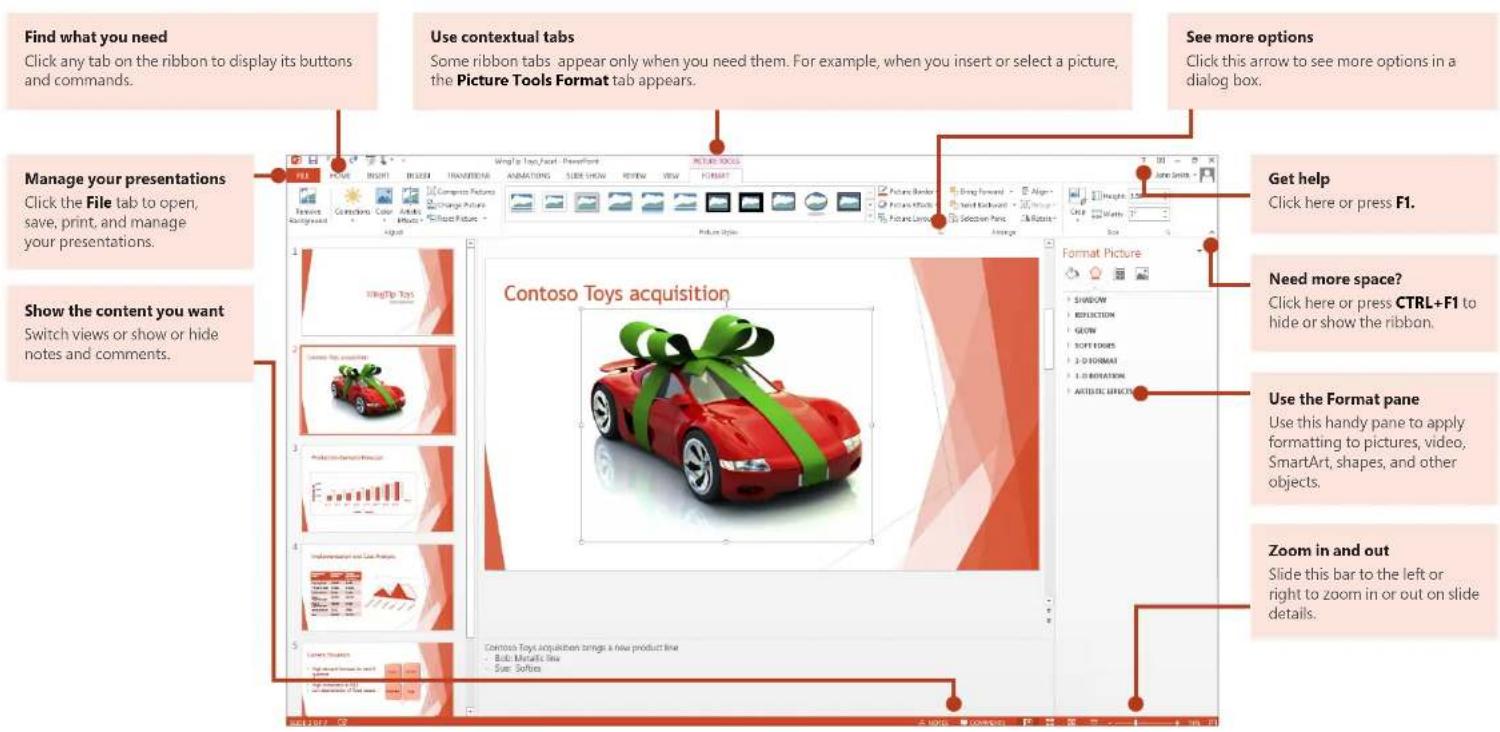Open the Rotate dropdown
The width and height of the screenshot is (1500, 732).
point(1039,218)
